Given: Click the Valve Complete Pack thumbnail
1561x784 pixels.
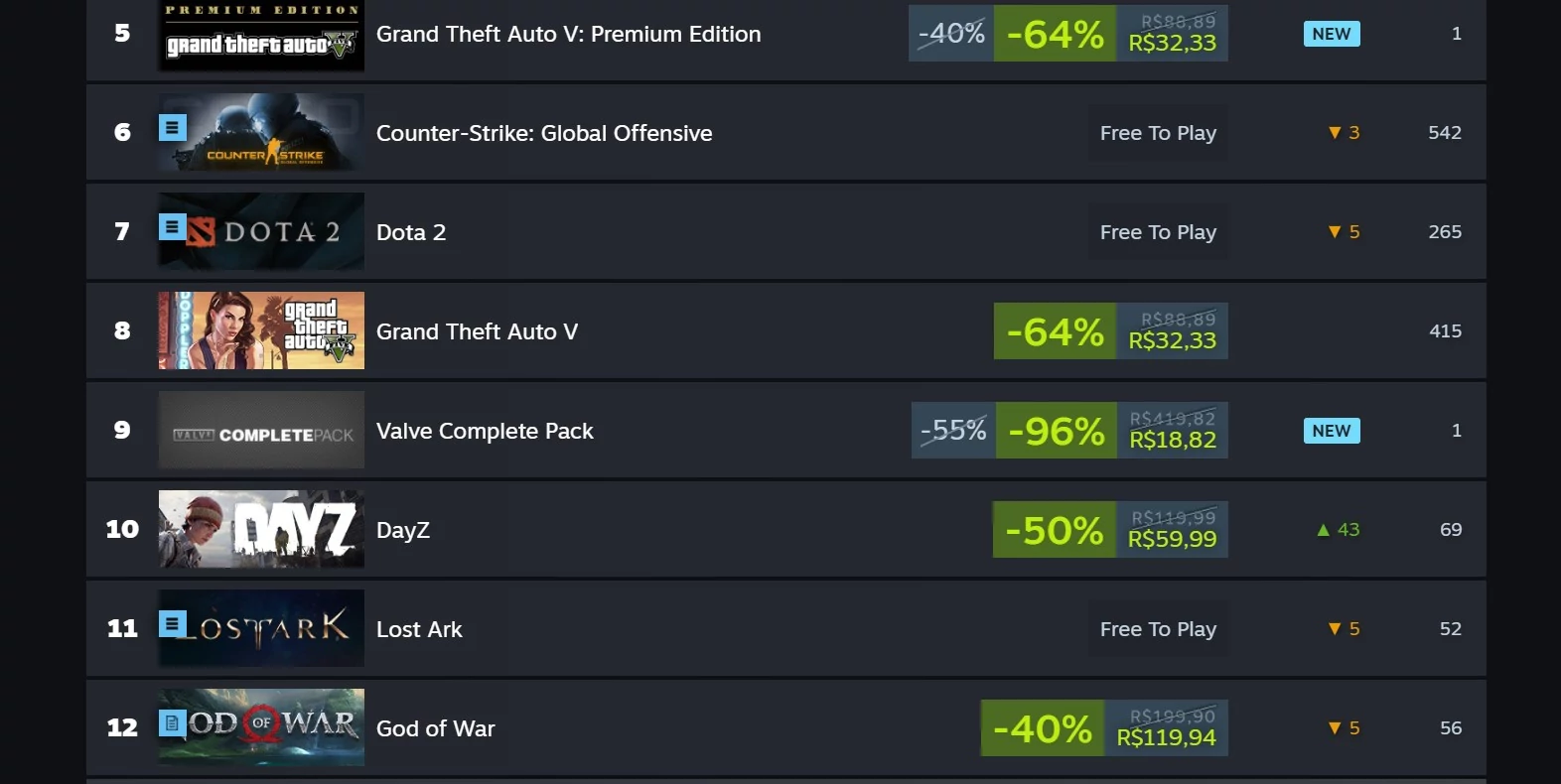Looking at the screenshot, I should [260, 430].
